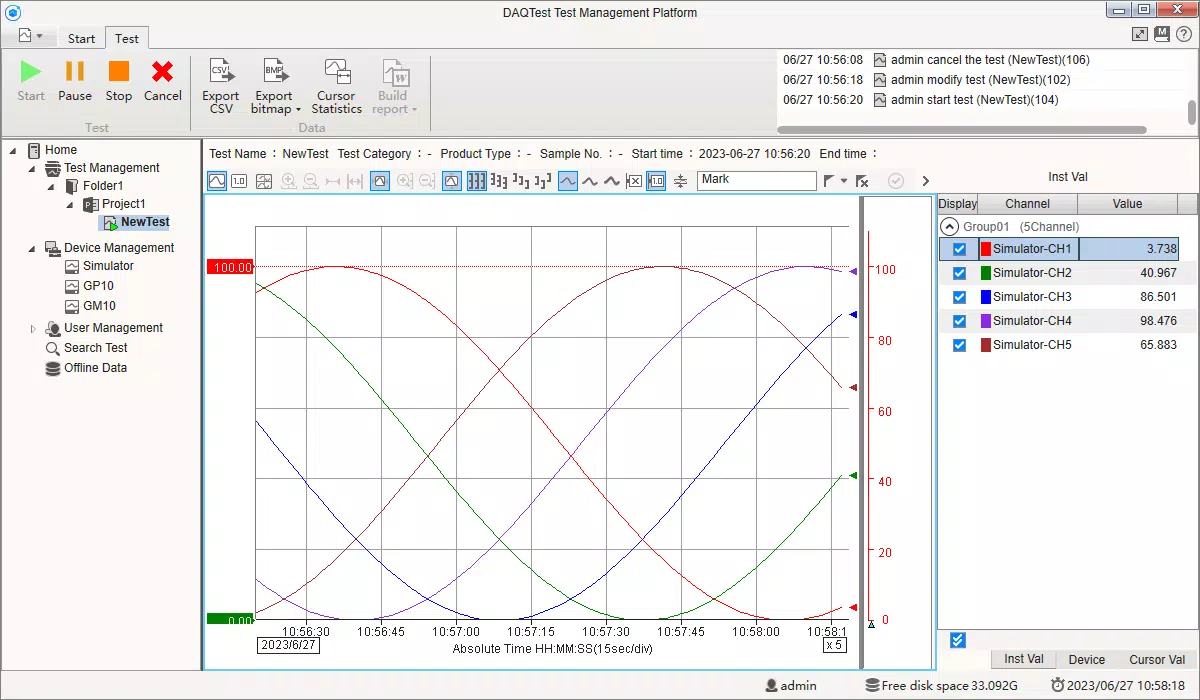Collapse the Test Management node arrow
This screenshot has height=700, width=1200.
32,169
